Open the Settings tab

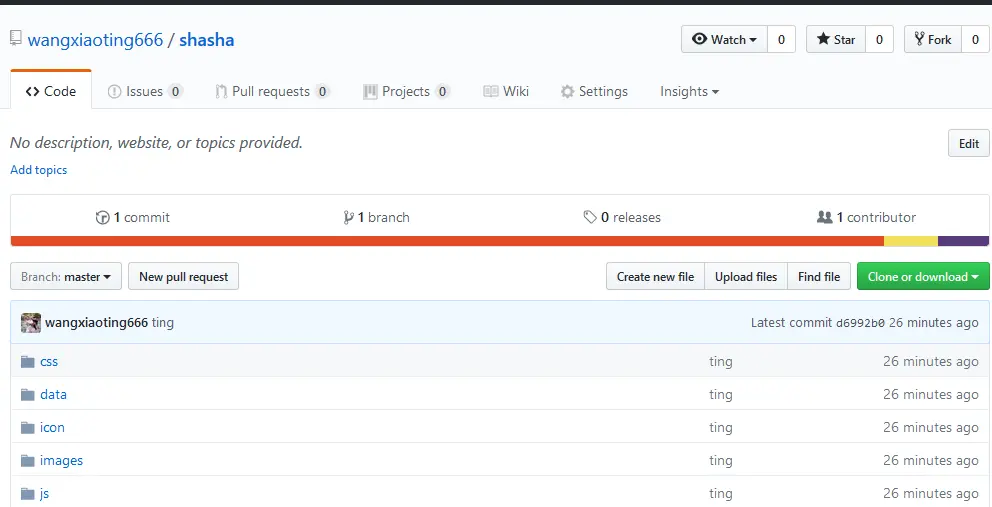click(594, 91)
